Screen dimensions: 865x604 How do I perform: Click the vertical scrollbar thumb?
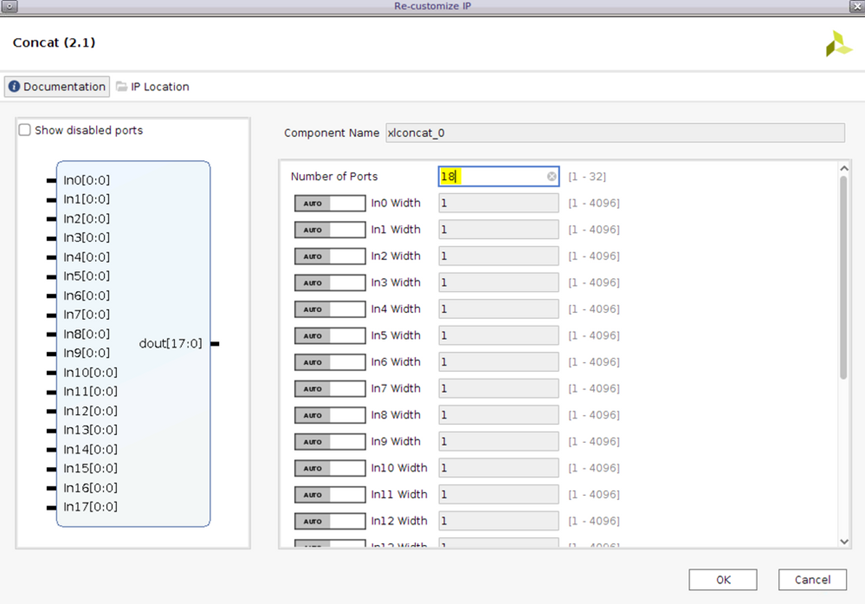pyautogui.click(x=843, y=275)
